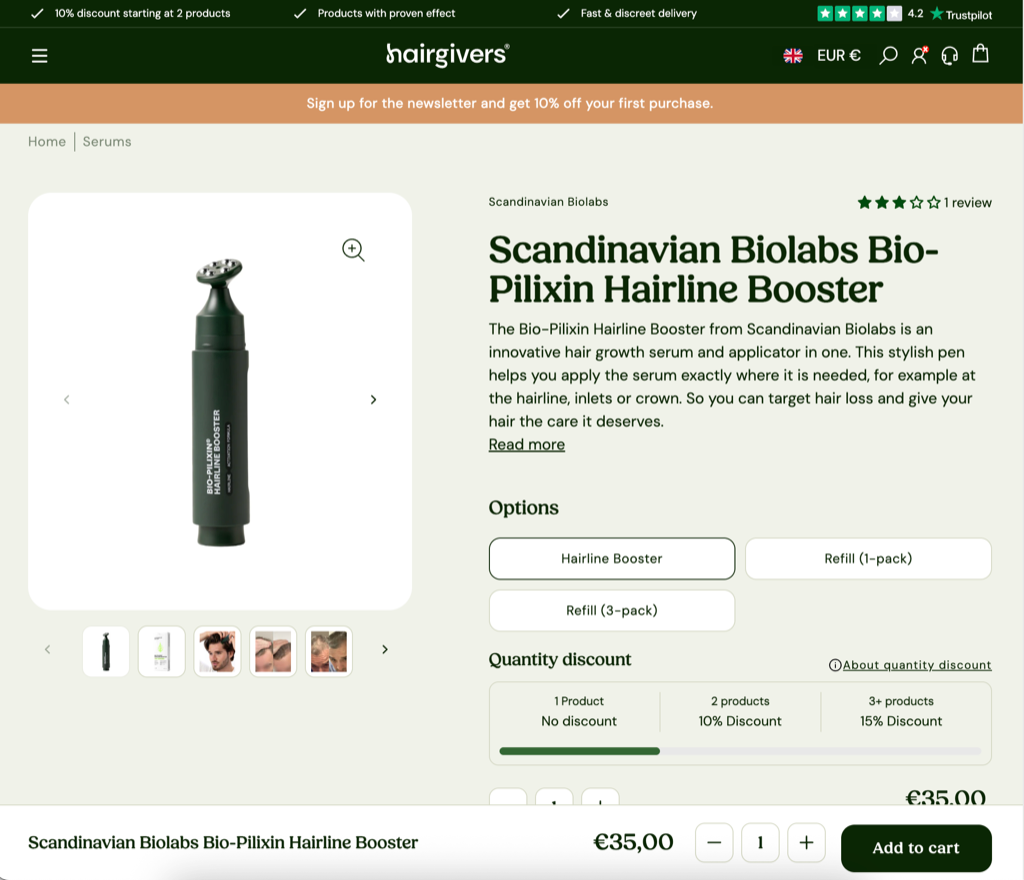The width and height of the screenshot is (1024, 880).
Task: Pick the Refill (3-pack) option
Action: pos(611,611)
